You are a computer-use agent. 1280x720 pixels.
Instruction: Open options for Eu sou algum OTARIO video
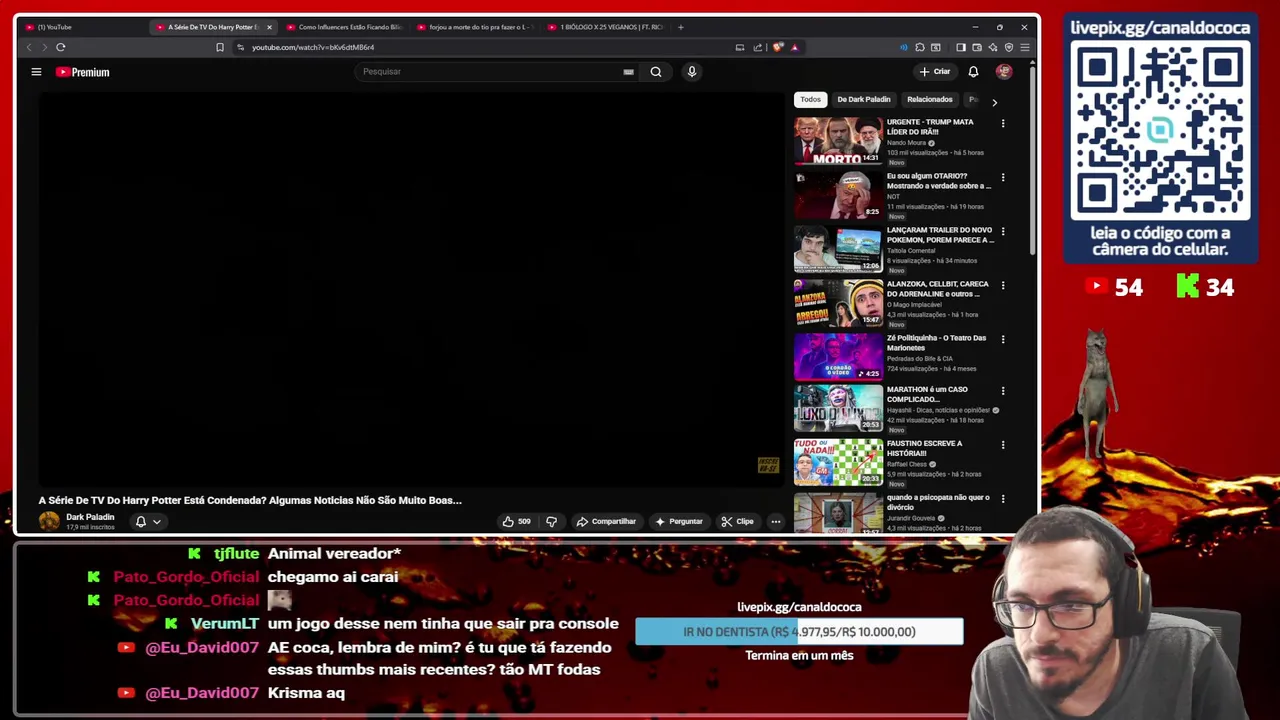(1003, 177)
